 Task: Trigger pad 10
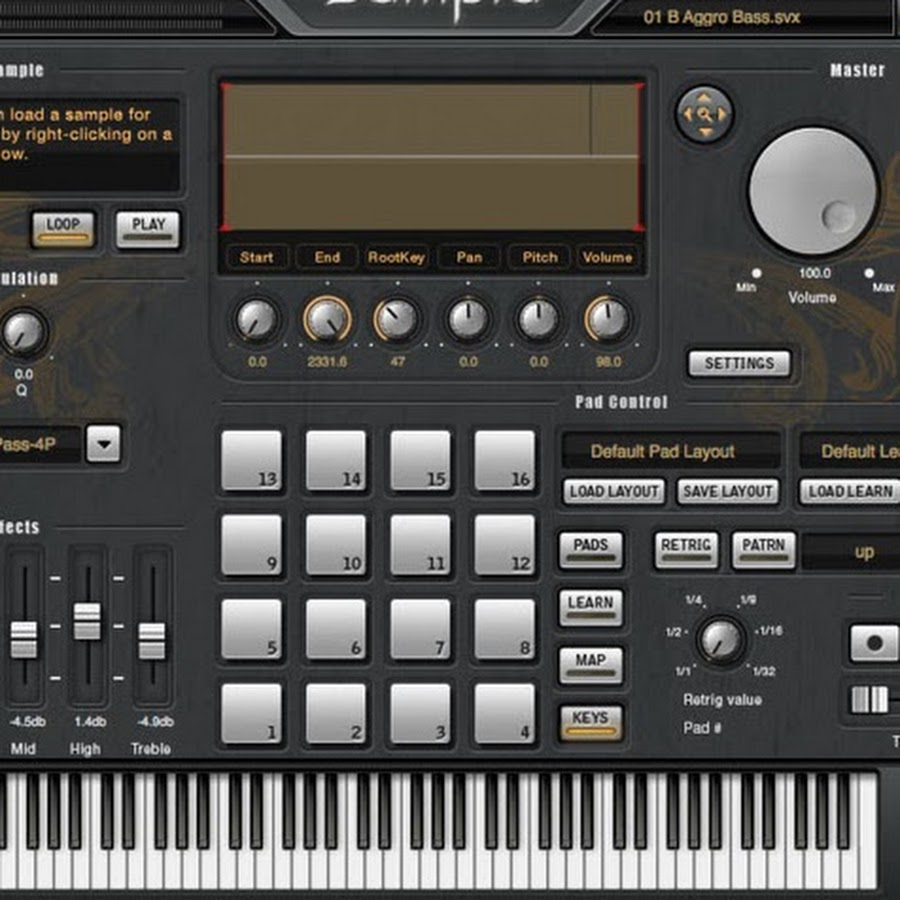tap(336, 545)
